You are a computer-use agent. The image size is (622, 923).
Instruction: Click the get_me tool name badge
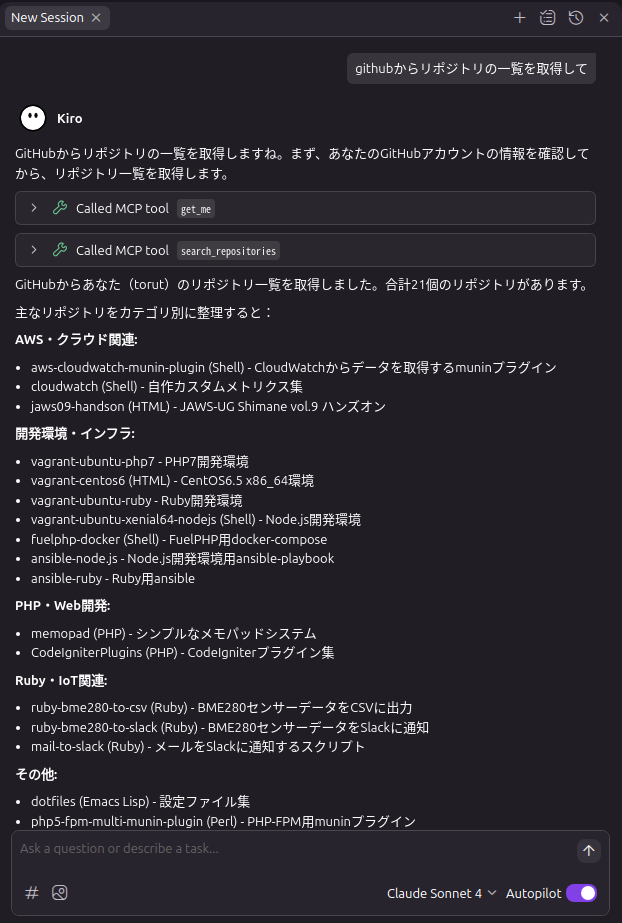pyautogui.click(x=195, y=209)
